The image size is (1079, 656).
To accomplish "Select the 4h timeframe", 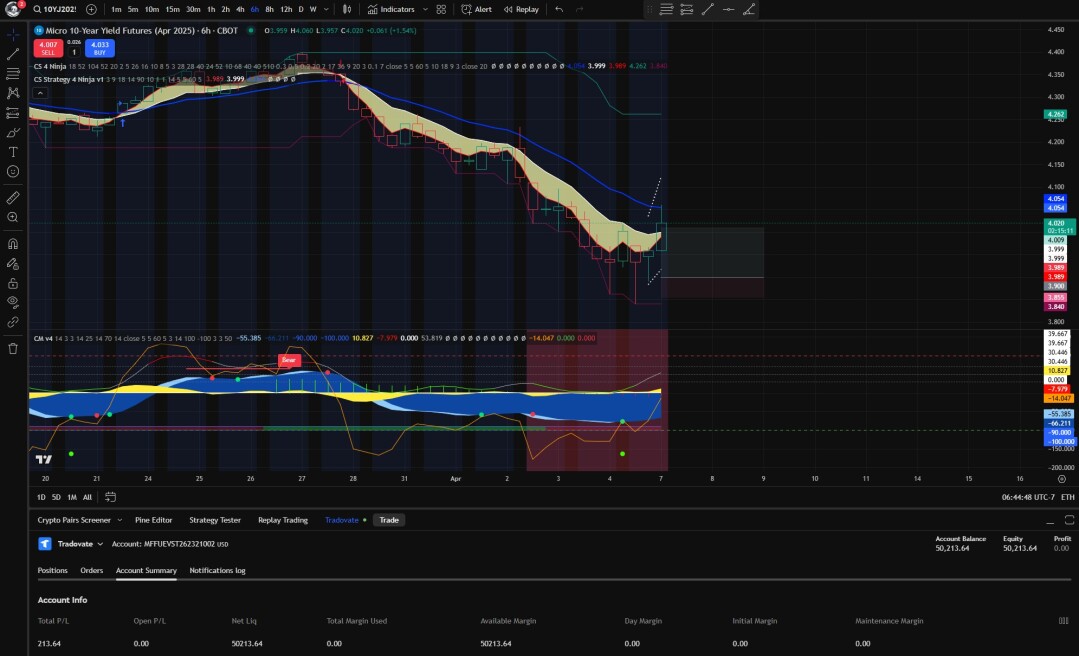I will coord(240,10).
